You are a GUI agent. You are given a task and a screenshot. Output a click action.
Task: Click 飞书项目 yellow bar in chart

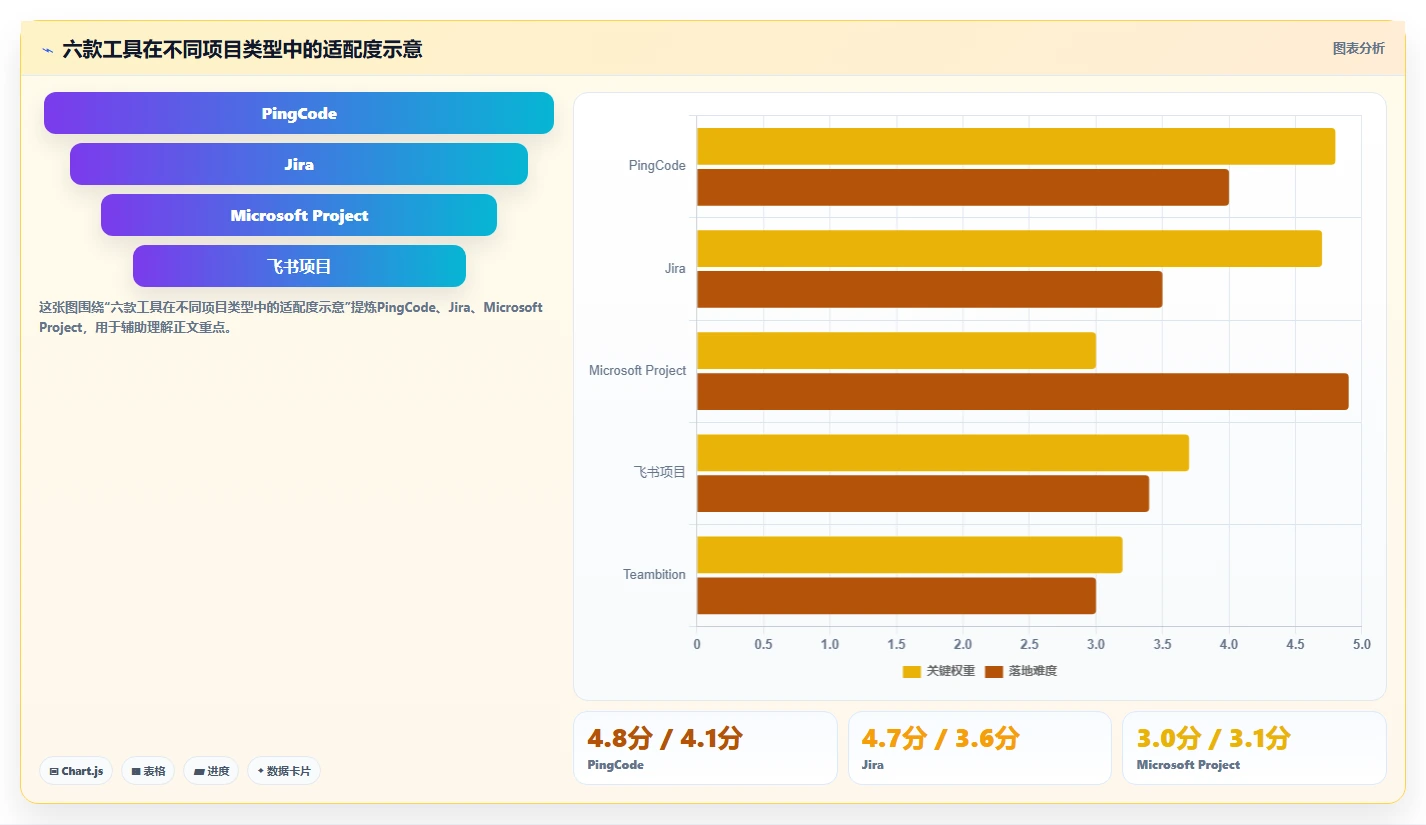[943, 452]
